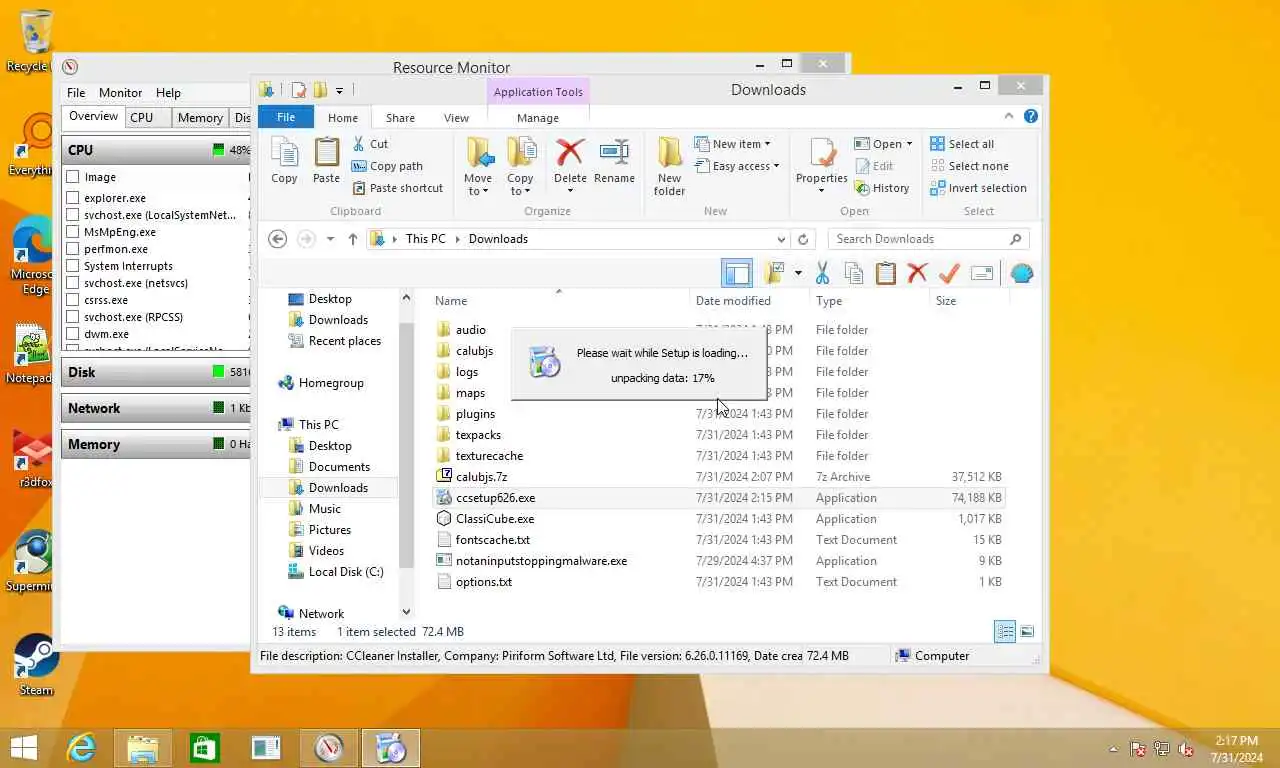Click Paste shortcut button
Screen dimensions: 1280x768
(397, 188)
